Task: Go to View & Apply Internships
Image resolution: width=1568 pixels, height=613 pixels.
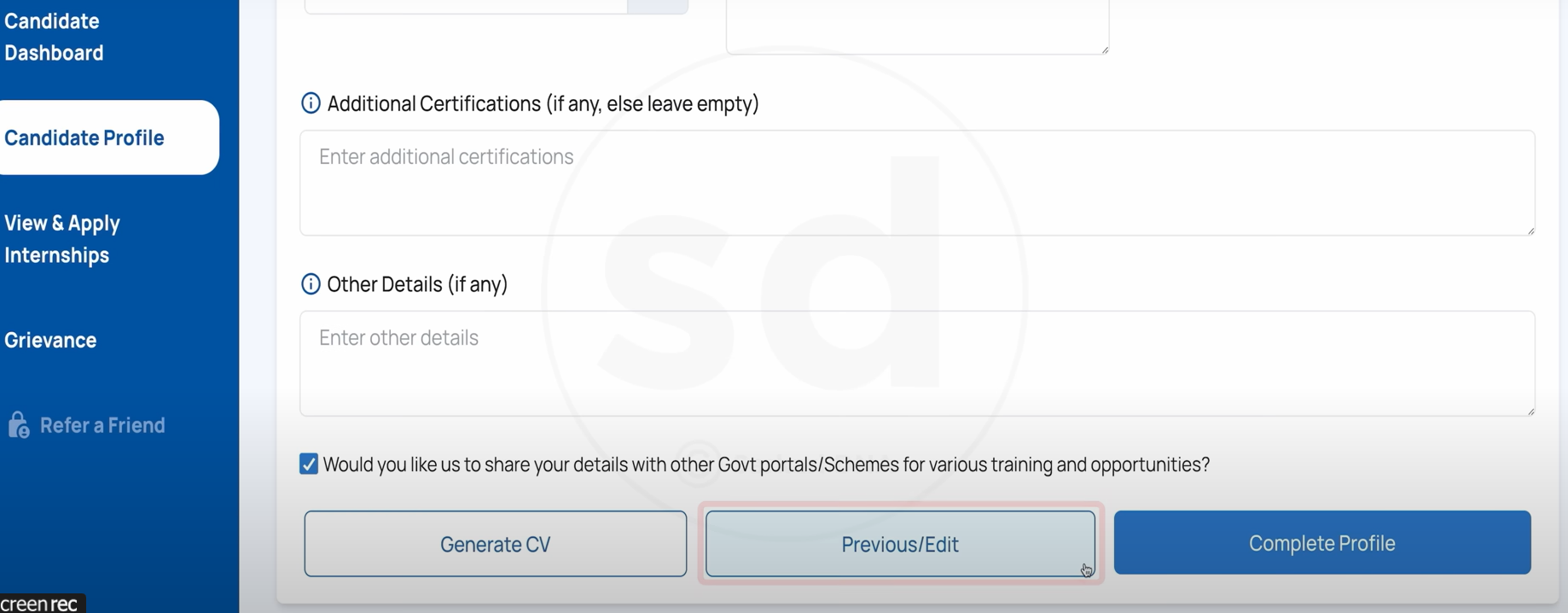Action: point(62,239)
